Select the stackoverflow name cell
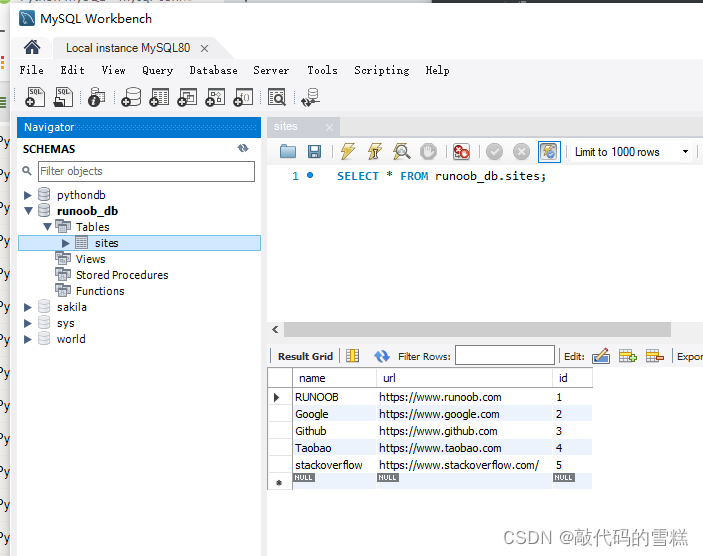The height and width of the screenshot is (556, 703). pos(334,465)
